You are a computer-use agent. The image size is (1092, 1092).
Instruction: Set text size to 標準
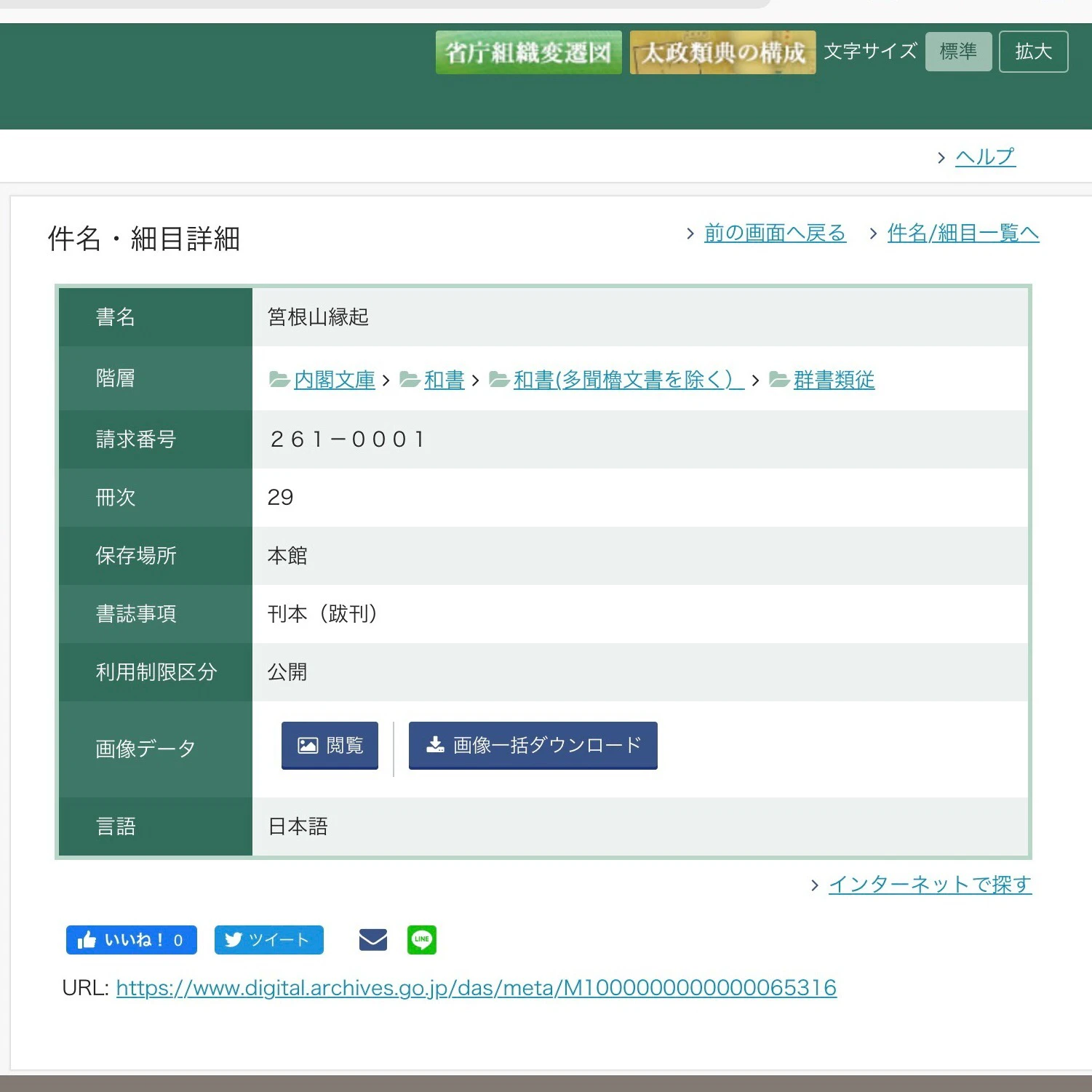tap(958, 52)
